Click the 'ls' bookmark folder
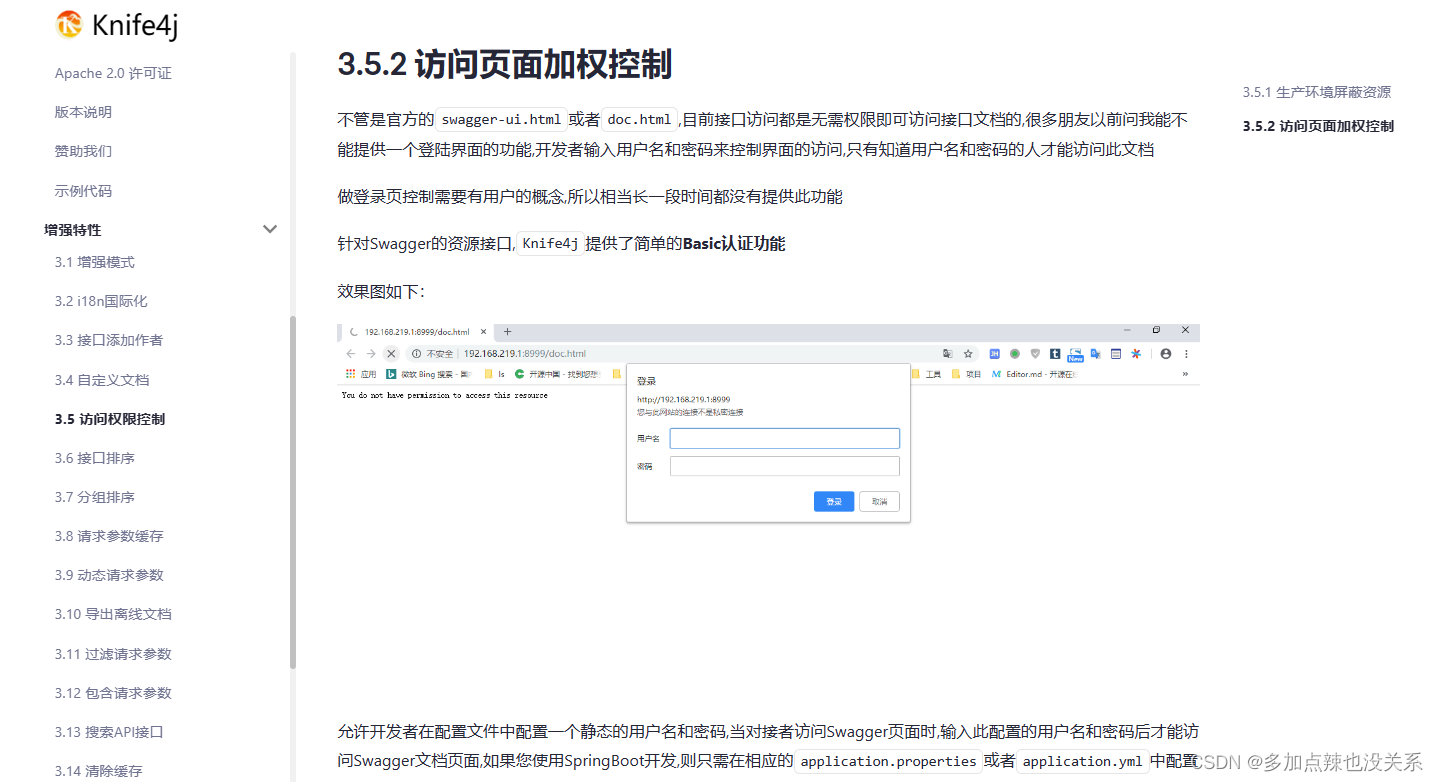The image size is (1438, 782). click(495, 374)
